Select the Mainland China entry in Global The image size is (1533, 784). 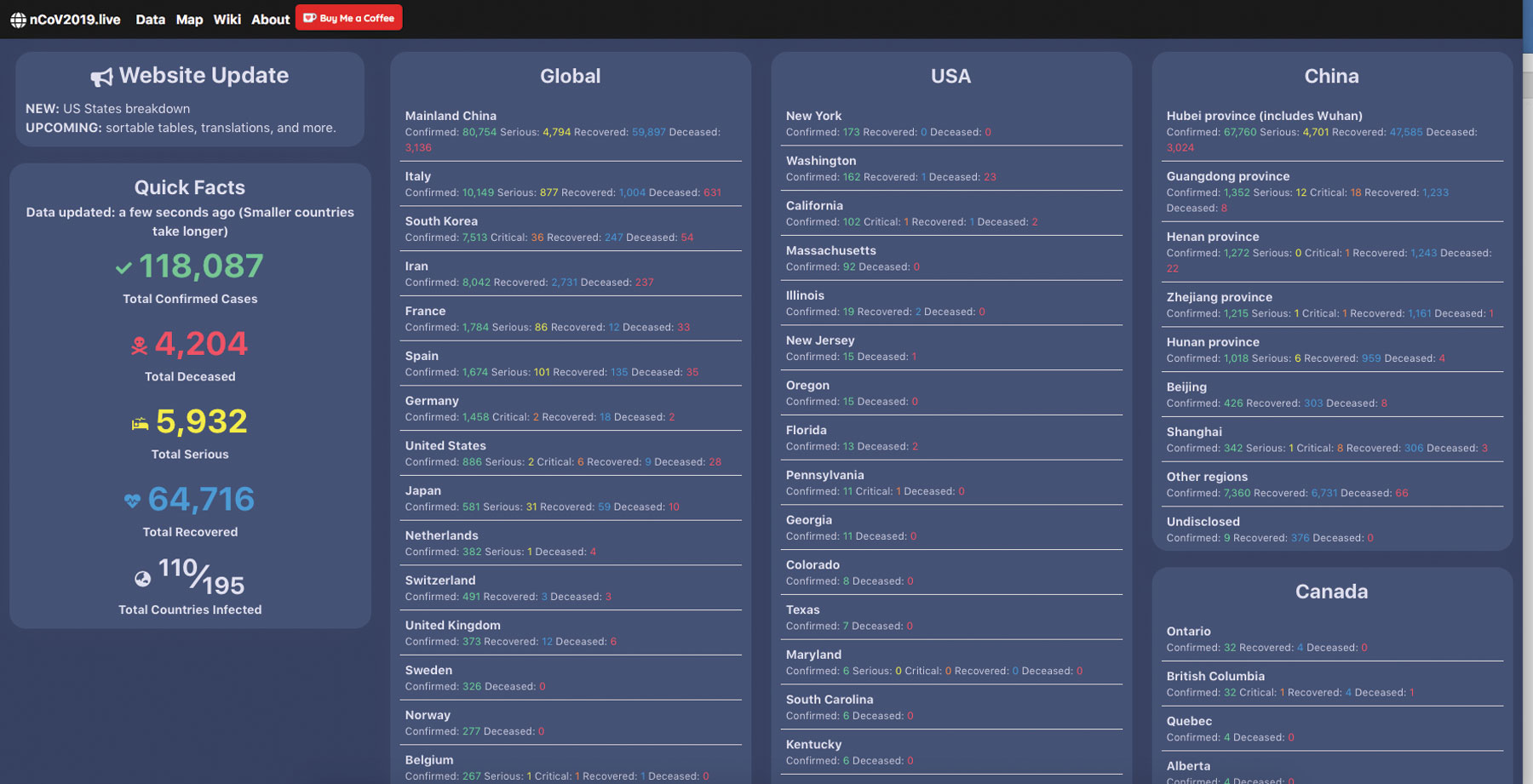451,116
